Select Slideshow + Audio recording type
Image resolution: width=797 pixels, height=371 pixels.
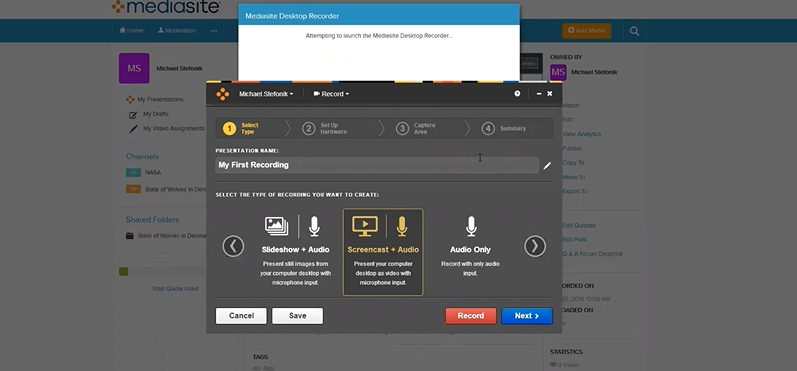tap(295, 252)
